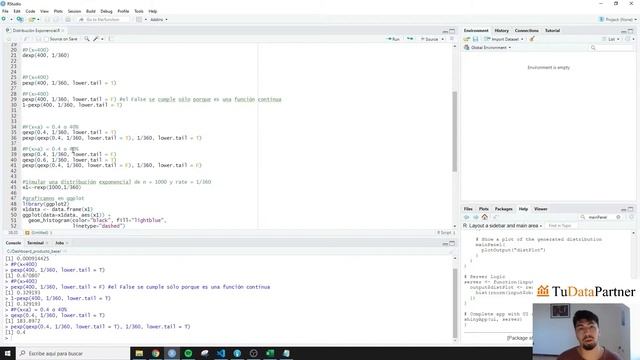Screen dimensions: 640x360
Task: Open Visual Studio Code from taskbar
Action: click(x=221, y=353)
